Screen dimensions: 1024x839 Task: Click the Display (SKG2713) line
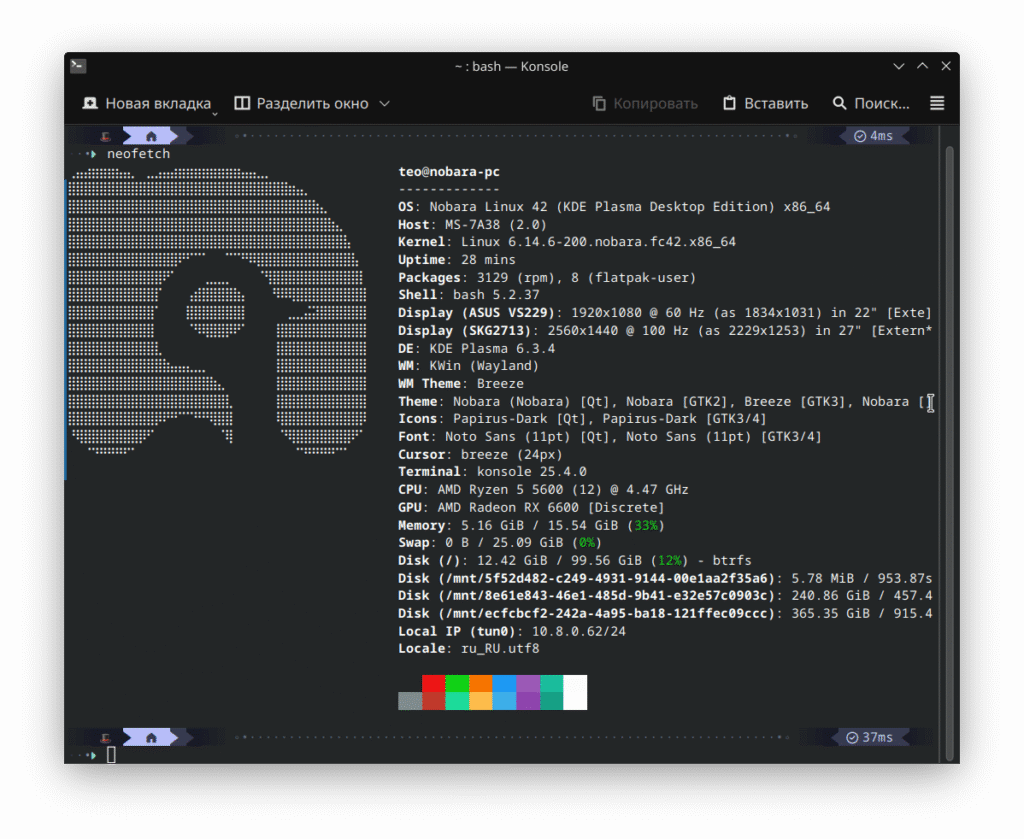click(665, 331)
